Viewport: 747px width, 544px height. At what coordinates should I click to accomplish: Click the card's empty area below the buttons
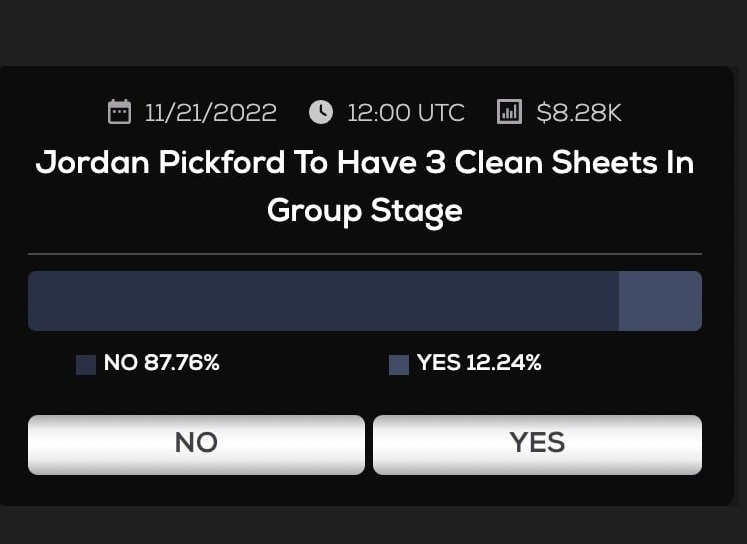(x=365, y=491)
